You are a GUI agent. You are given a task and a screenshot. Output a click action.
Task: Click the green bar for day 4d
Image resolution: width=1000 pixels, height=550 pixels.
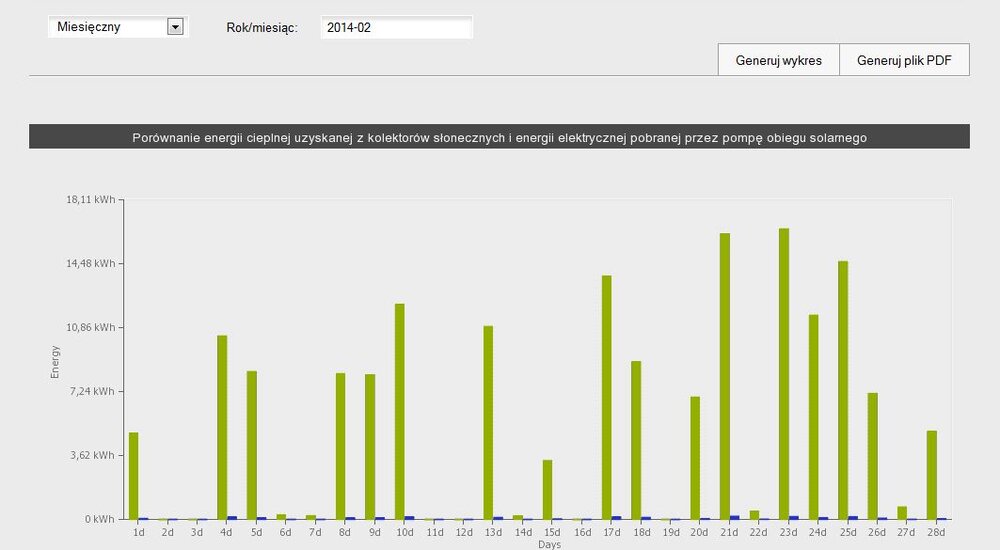[222, 426]
